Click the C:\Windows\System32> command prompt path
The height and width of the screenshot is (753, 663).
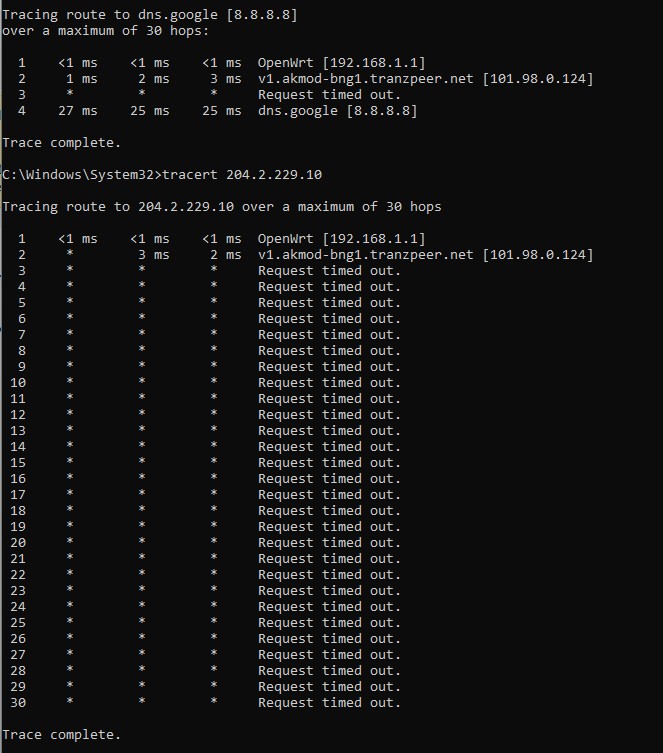[x=80, y=174]
